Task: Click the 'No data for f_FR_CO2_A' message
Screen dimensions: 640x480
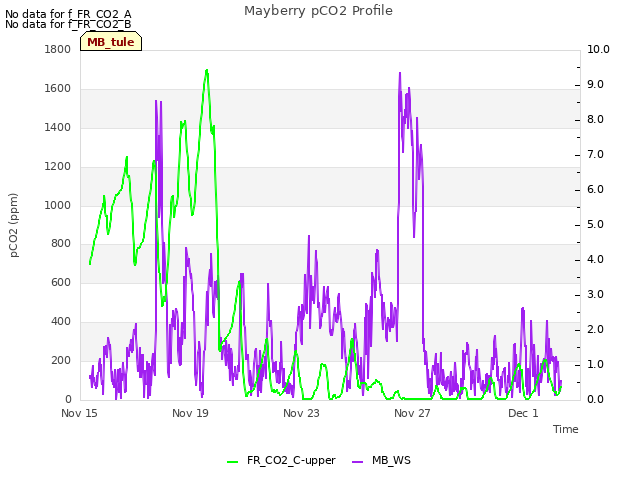Action: pyautogui.click(x=68, y=14)
